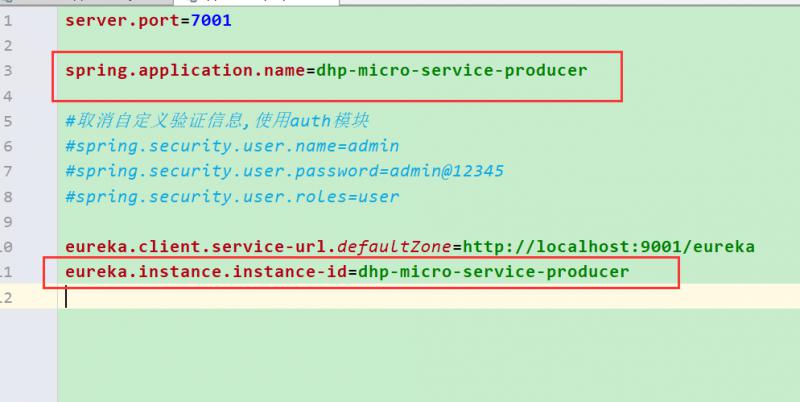Click gutter line number 5
Viewport: 800px width, 402px height.
(x=7, y=121)
